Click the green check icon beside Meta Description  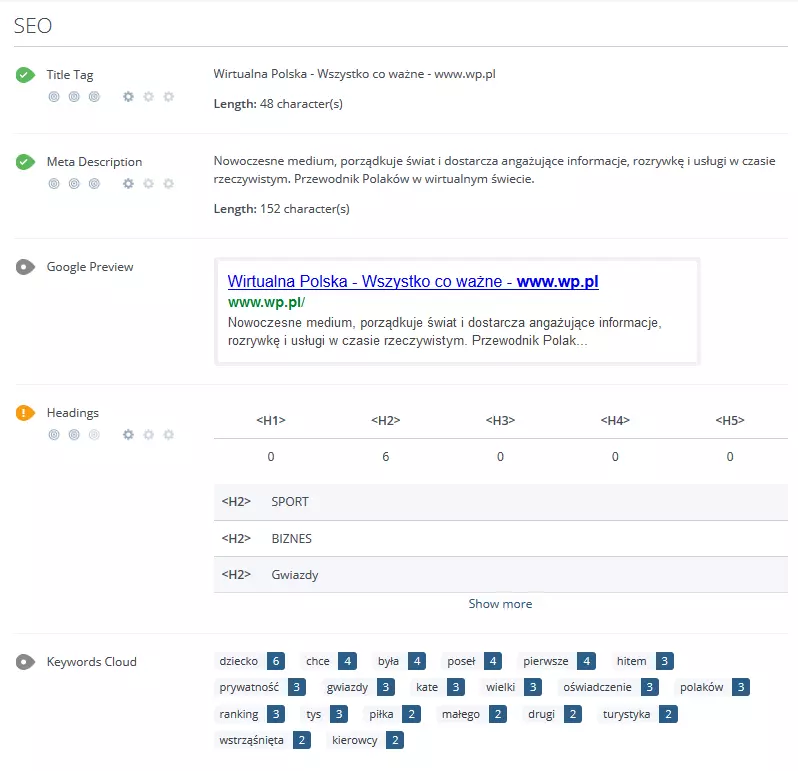coord(25,162)
